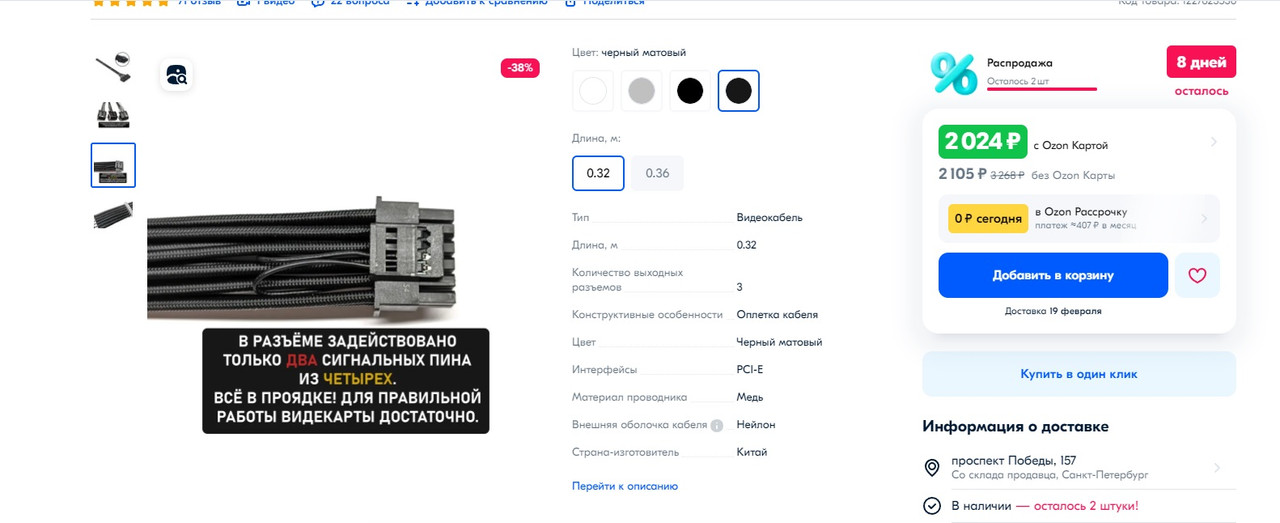Choose cable length 0.36 m

click(x=657, y=173)
